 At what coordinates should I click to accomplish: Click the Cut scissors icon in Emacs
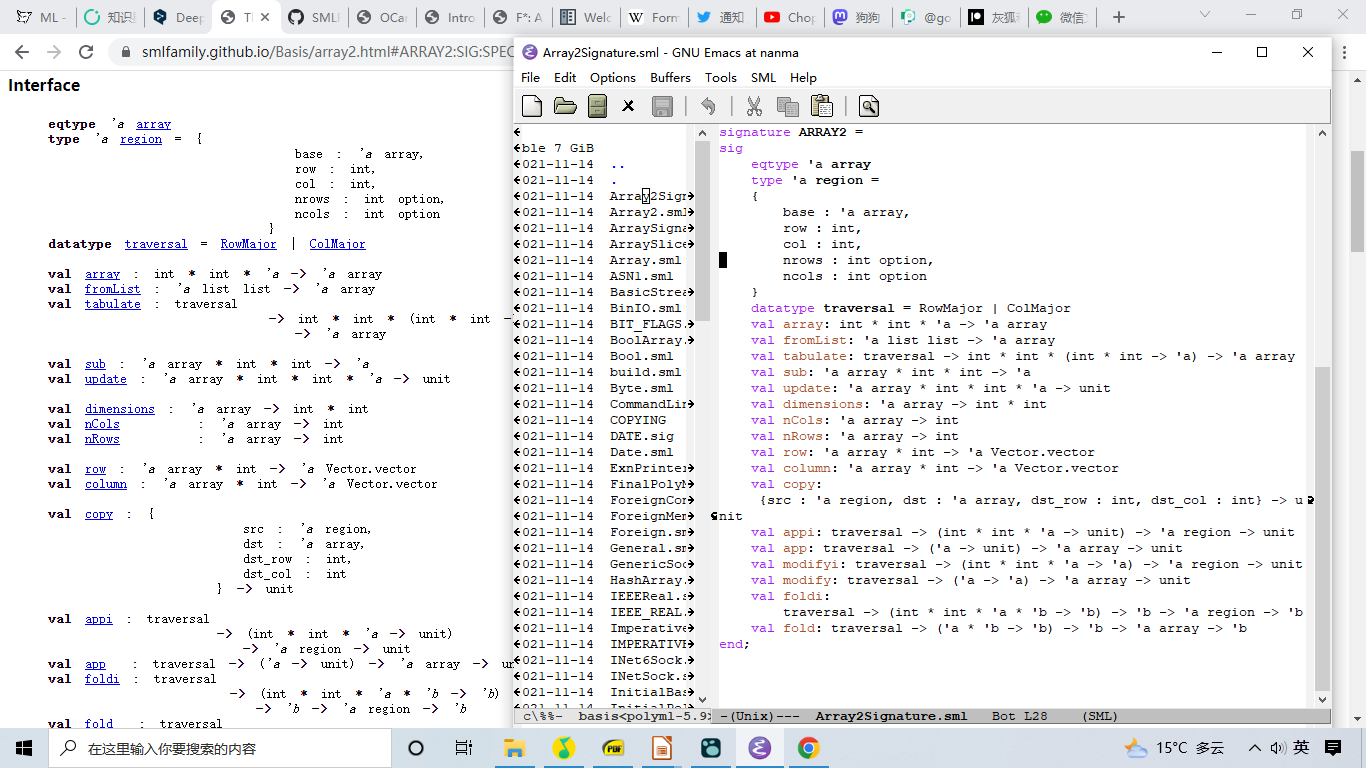click(x=754, y=106)
